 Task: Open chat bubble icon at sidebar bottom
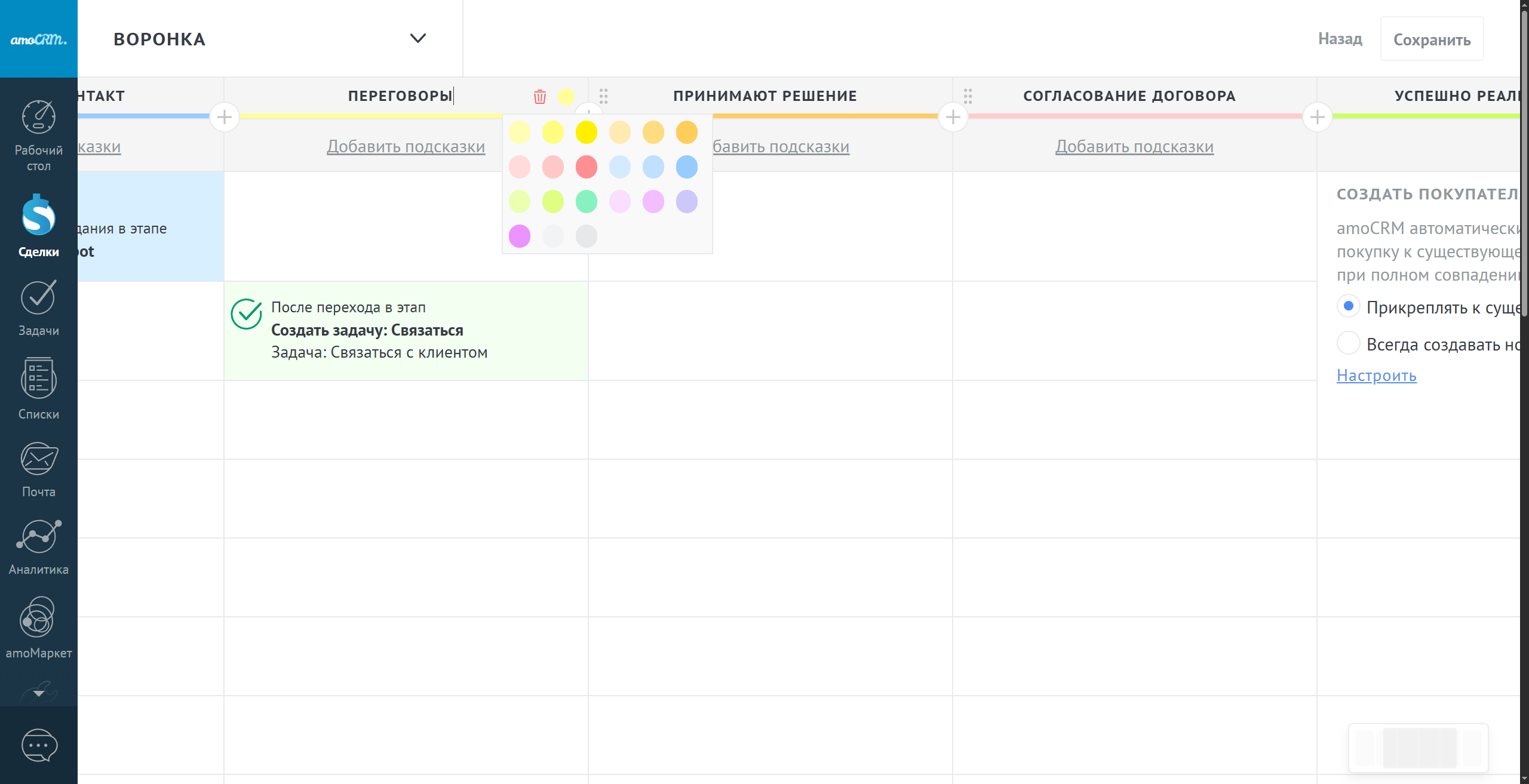[x=39, y=745]
